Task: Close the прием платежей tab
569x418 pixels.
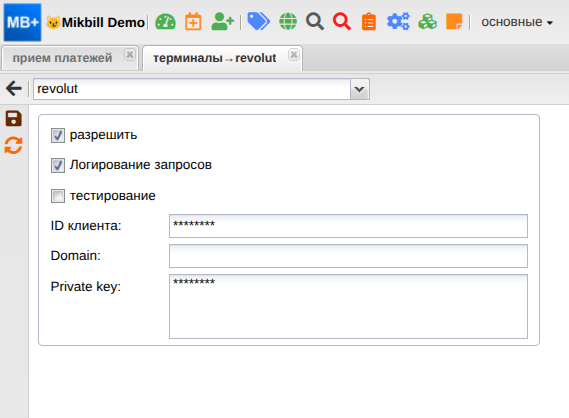Action: pos(130,55)
